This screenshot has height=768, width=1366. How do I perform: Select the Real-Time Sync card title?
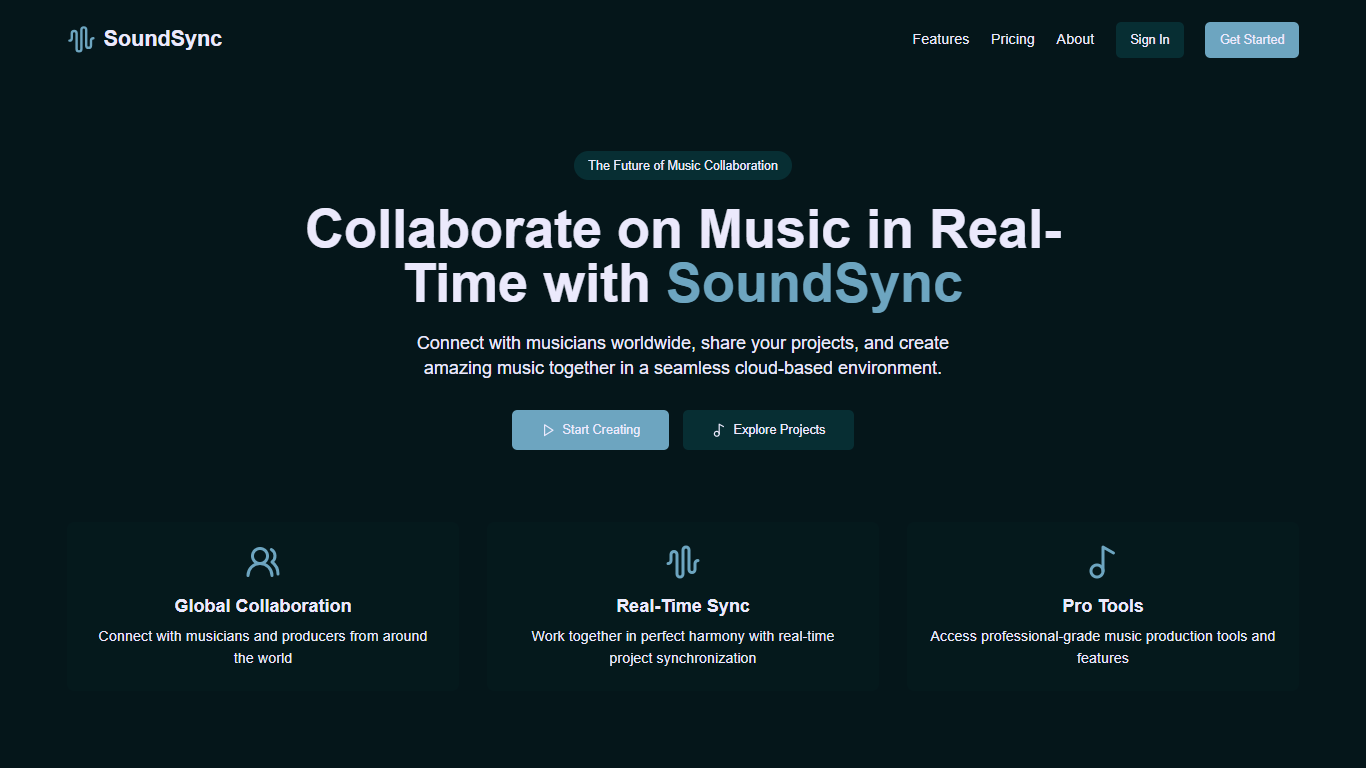point(683,606)
